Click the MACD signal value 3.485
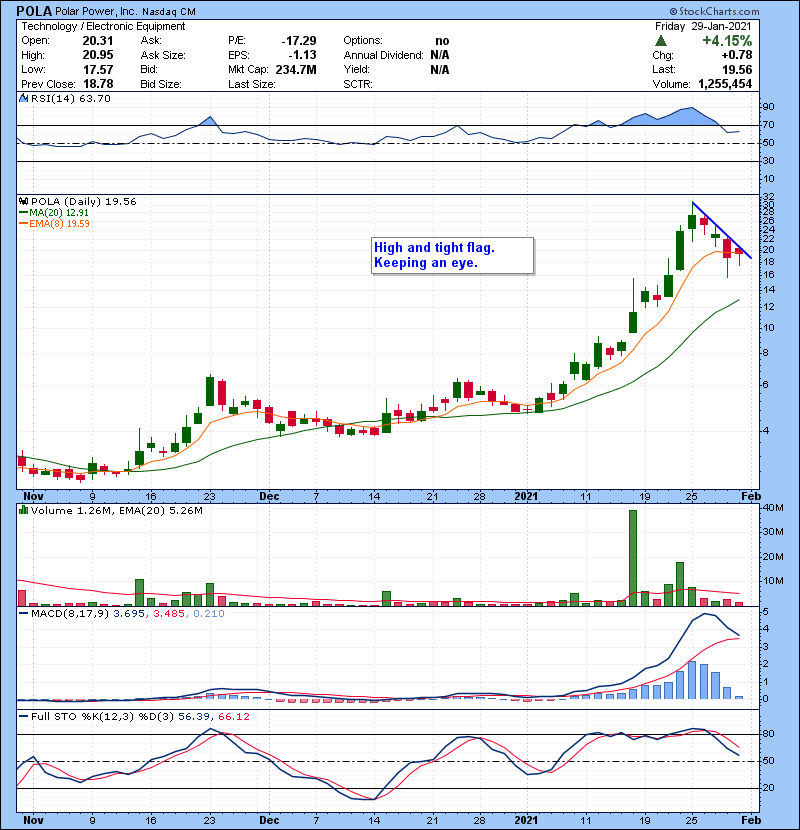The height and width of the screenshot is (830, 800). click(169, 614)
